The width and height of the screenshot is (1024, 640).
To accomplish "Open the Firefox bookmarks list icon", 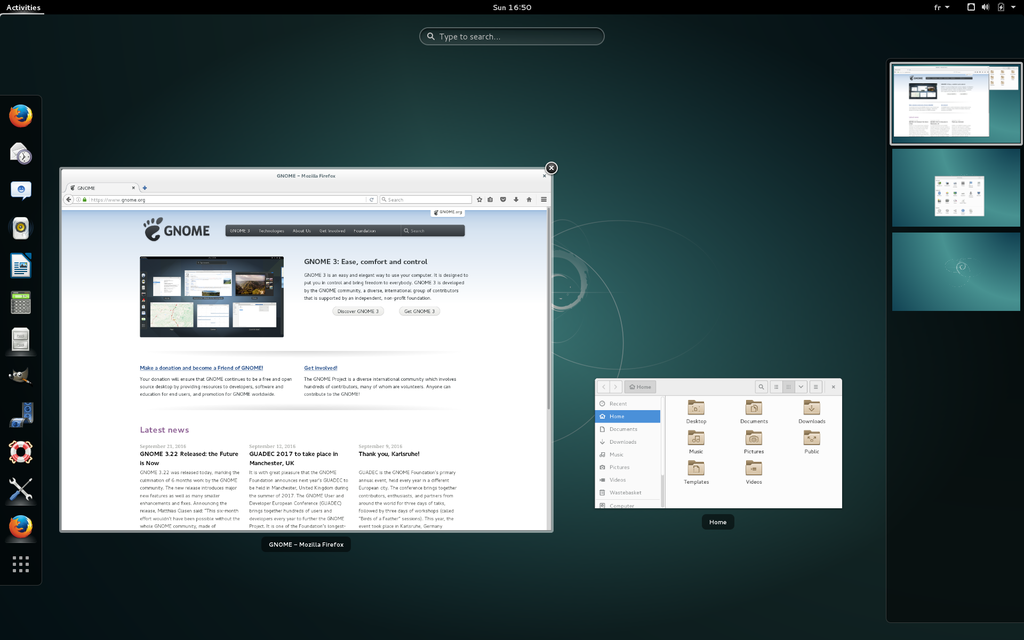I will [490, 199].
